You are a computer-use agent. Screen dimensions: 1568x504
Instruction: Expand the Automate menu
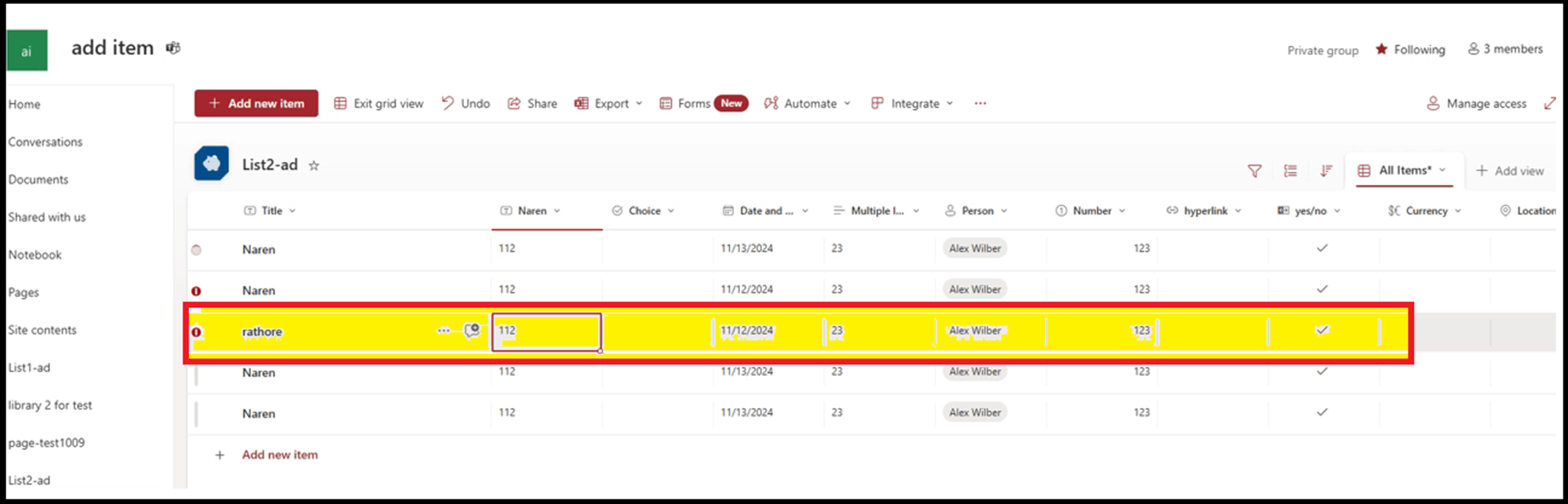click(x=807, y=103)
